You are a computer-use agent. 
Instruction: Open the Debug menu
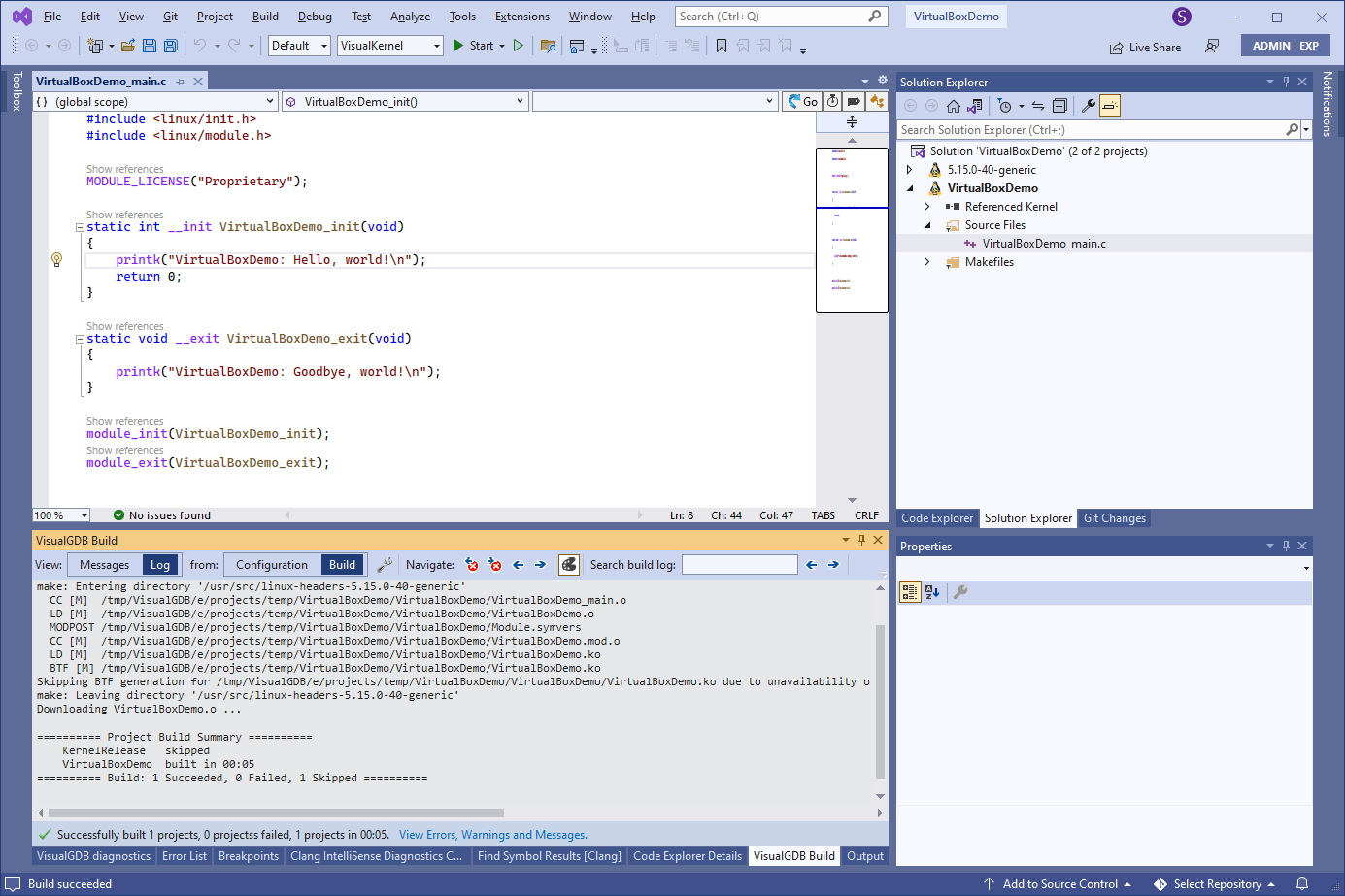pos(315,17)
